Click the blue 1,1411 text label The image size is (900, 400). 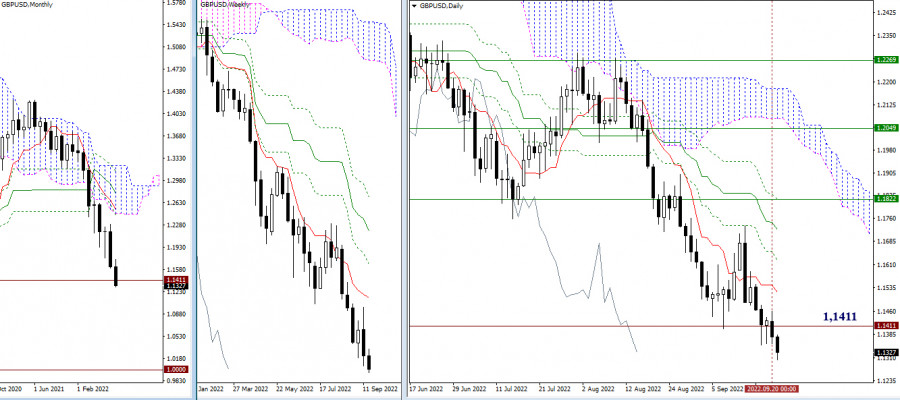[840, 316]
